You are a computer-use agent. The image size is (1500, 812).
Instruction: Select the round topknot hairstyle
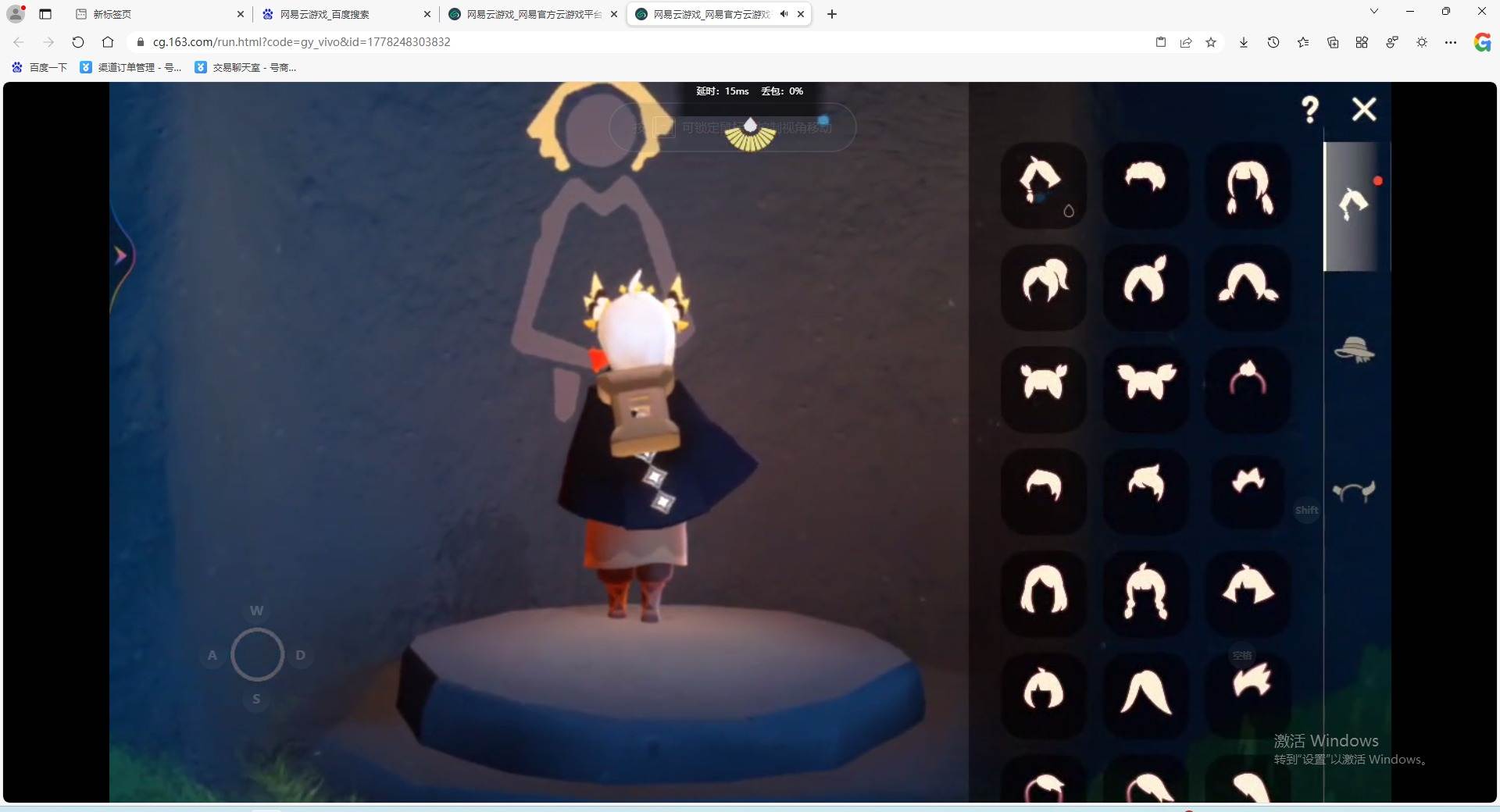coord(1044,695)
